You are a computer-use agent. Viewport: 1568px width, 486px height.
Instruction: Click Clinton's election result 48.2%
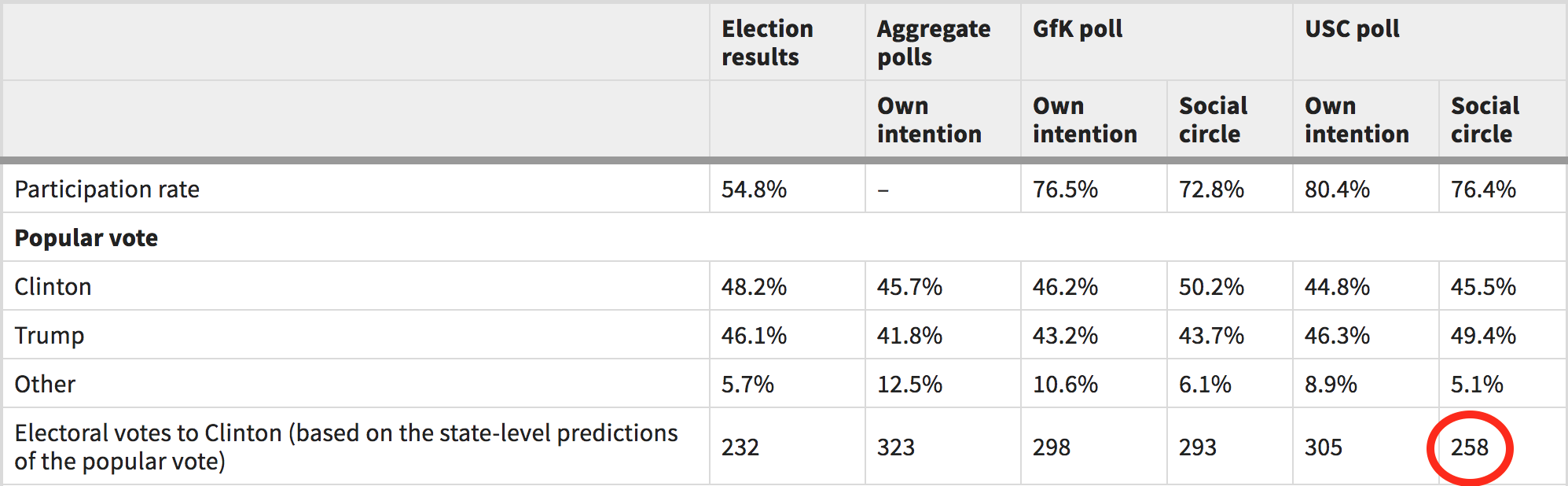(x=754, y=287)
